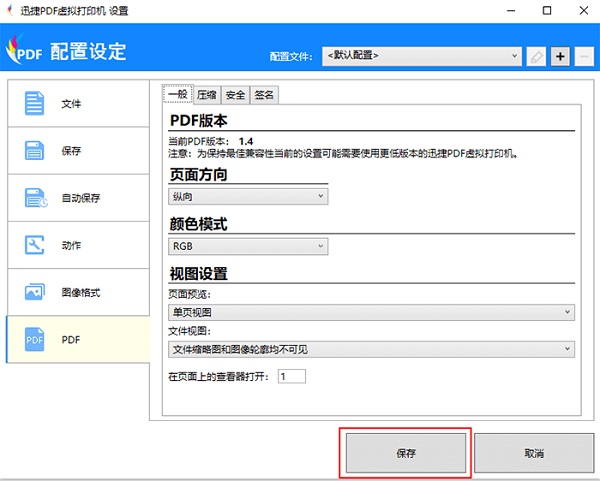Switch to the 一般 tab
The image size is (600, 481).
coord(178,94)
